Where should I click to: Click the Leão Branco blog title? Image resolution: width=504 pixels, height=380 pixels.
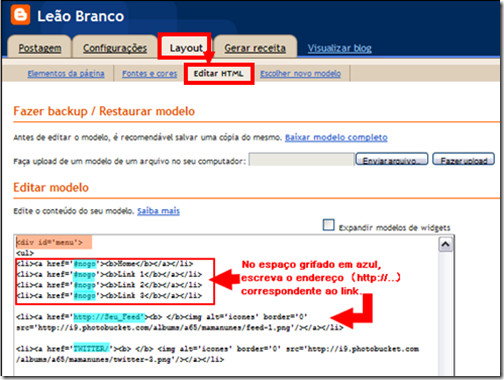tap(80, 16)
